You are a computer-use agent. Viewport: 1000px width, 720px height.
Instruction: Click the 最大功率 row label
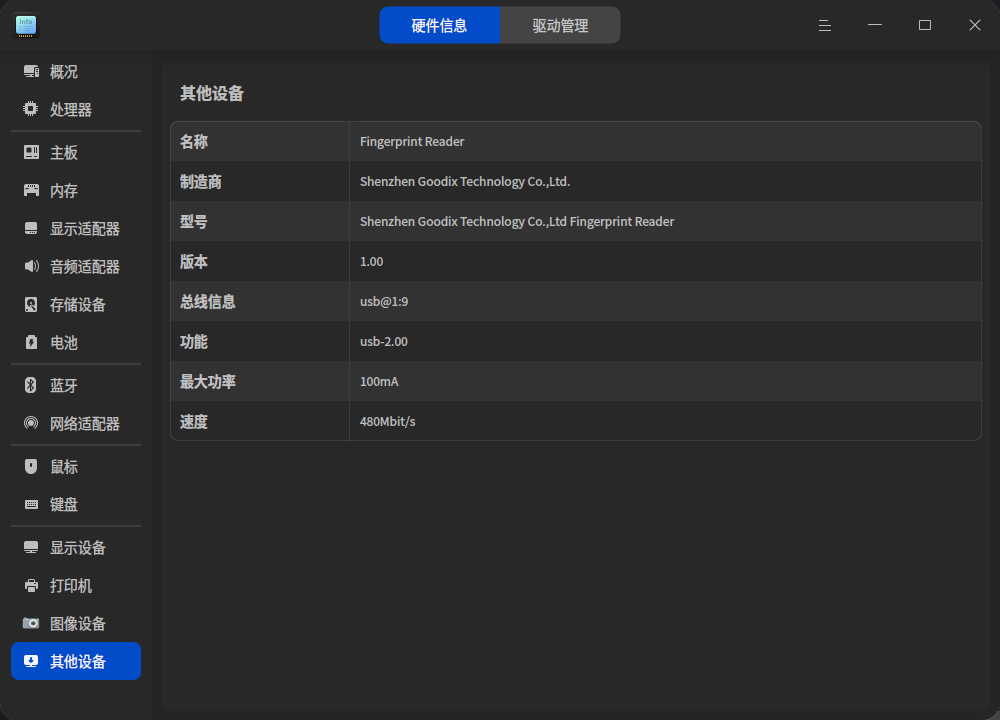coord(208,381)
